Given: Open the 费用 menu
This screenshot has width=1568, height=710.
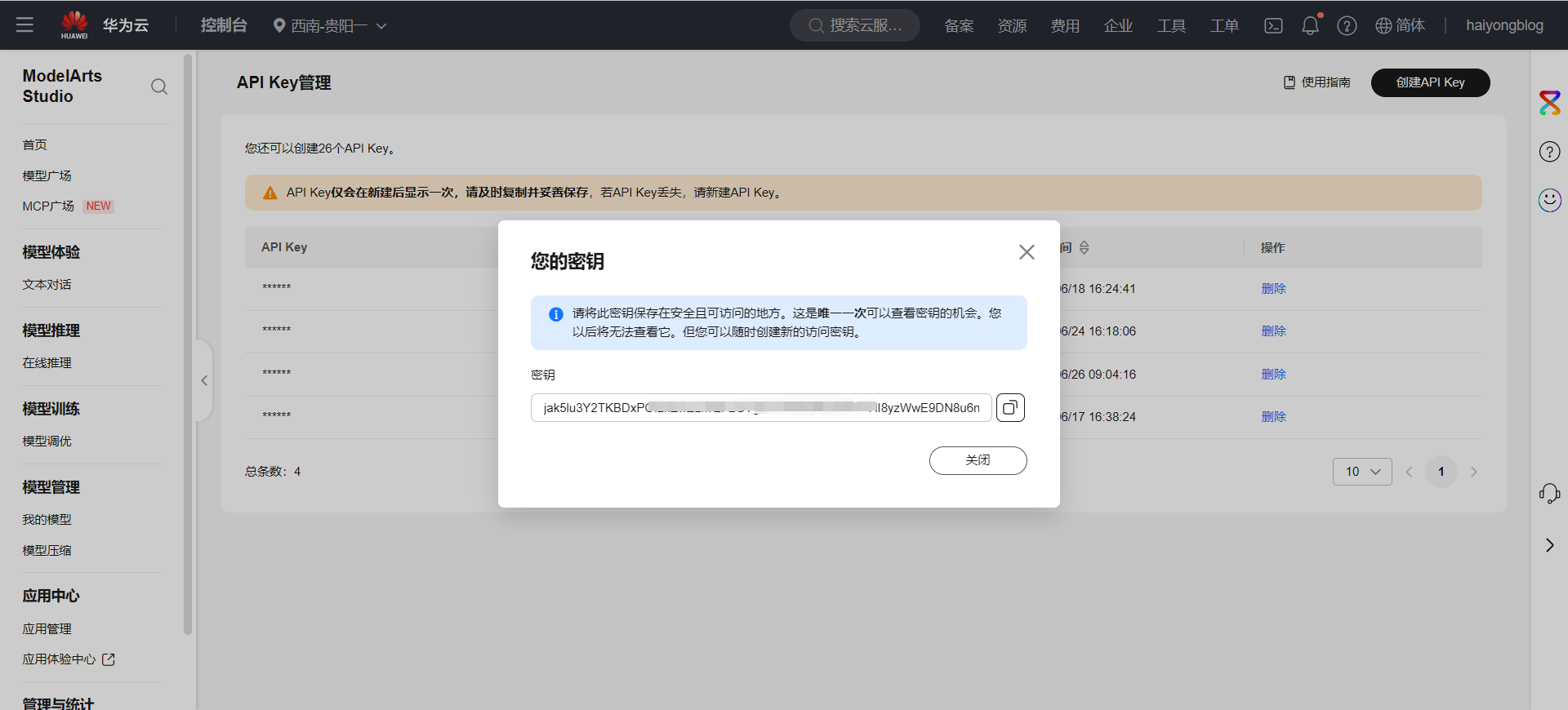Looking at the screenshot, I should [x=1065, y=26].
